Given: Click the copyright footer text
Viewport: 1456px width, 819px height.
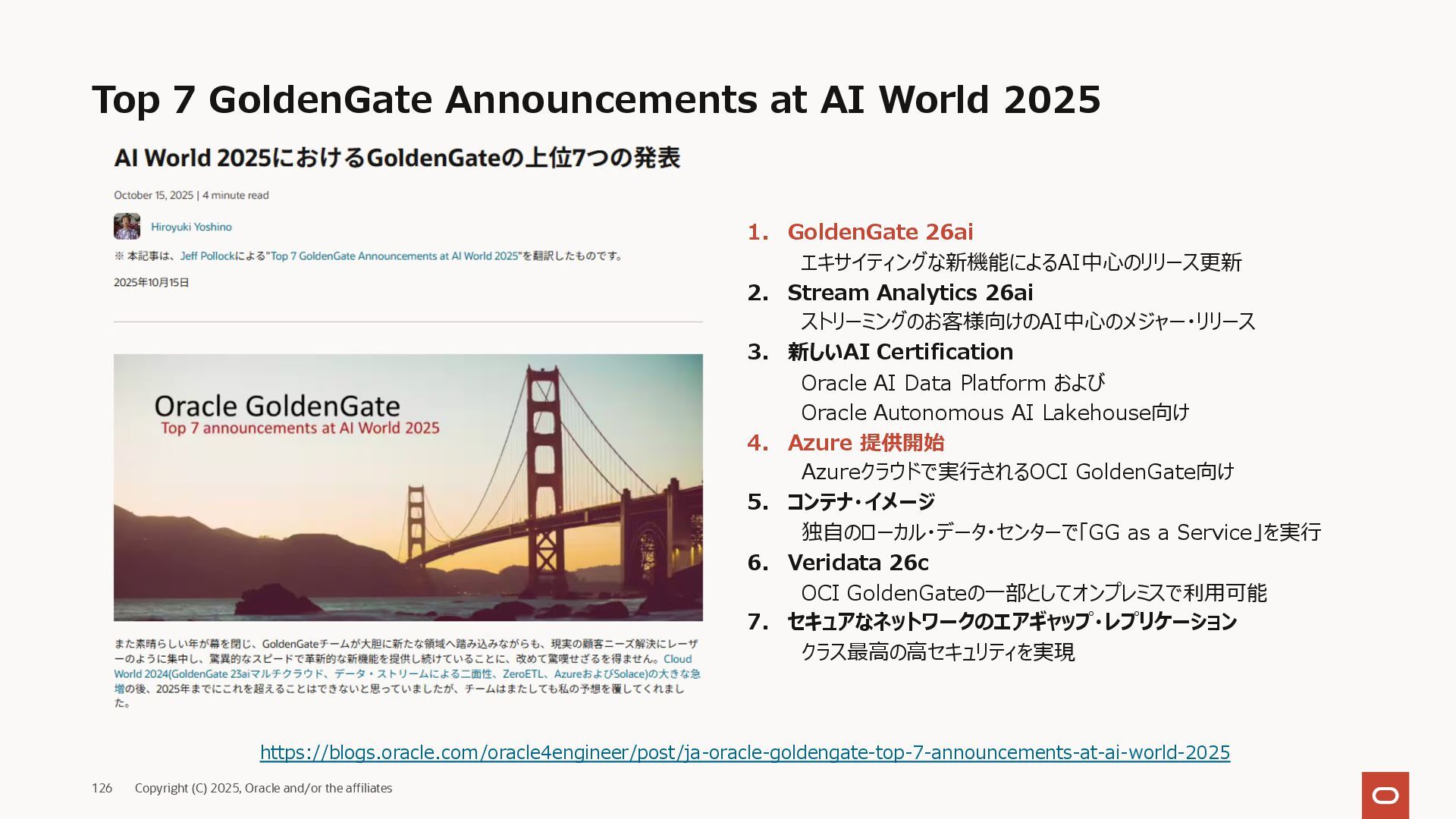Looking at the screenshot, I should (263, 788).
